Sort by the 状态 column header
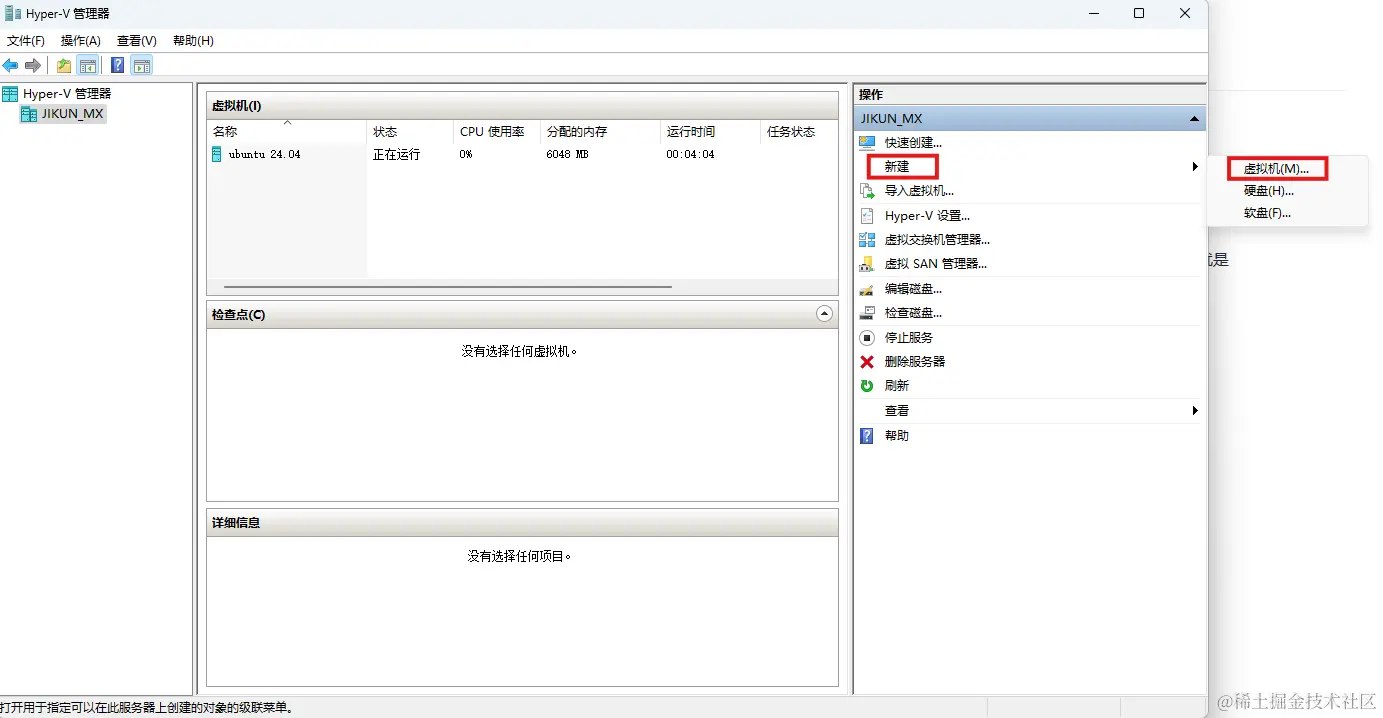This screenshot has height=718, width=1383. (410, 132)
